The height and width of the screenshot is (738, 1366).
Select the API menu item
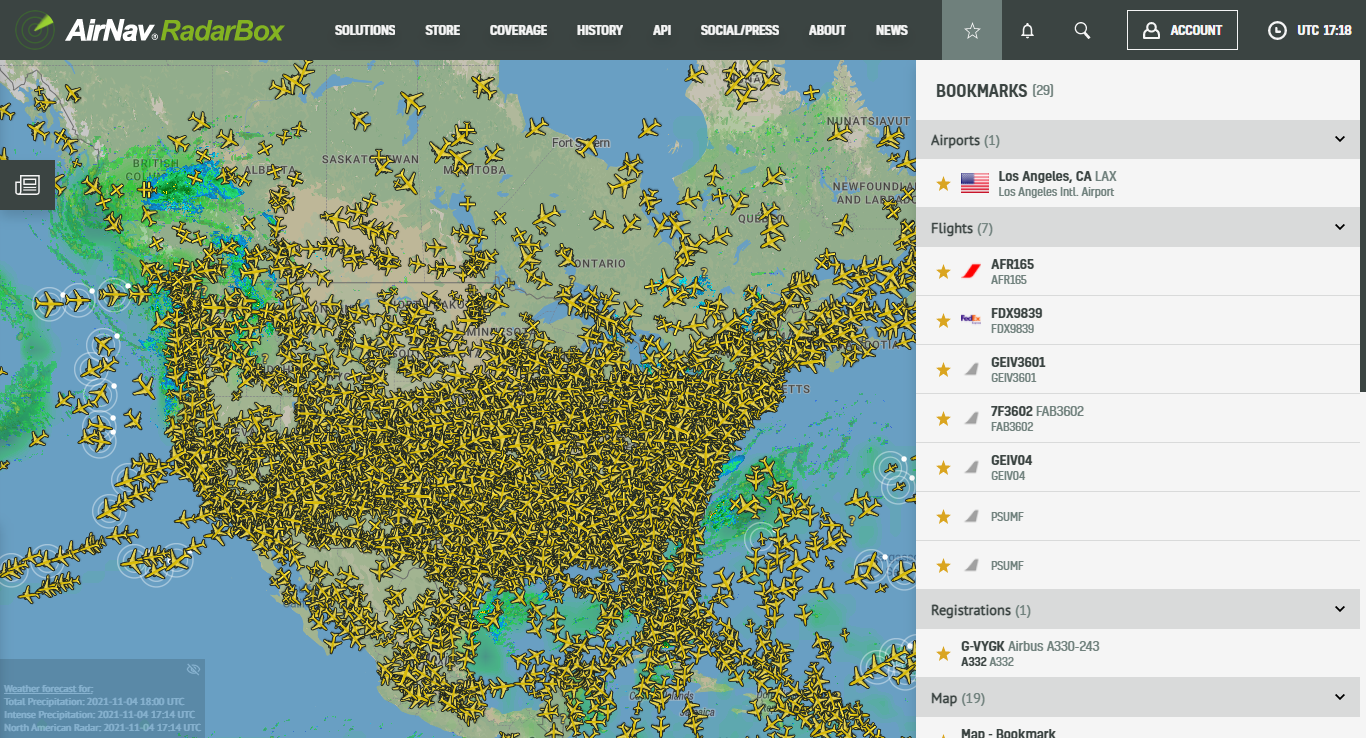pos(662,30)
